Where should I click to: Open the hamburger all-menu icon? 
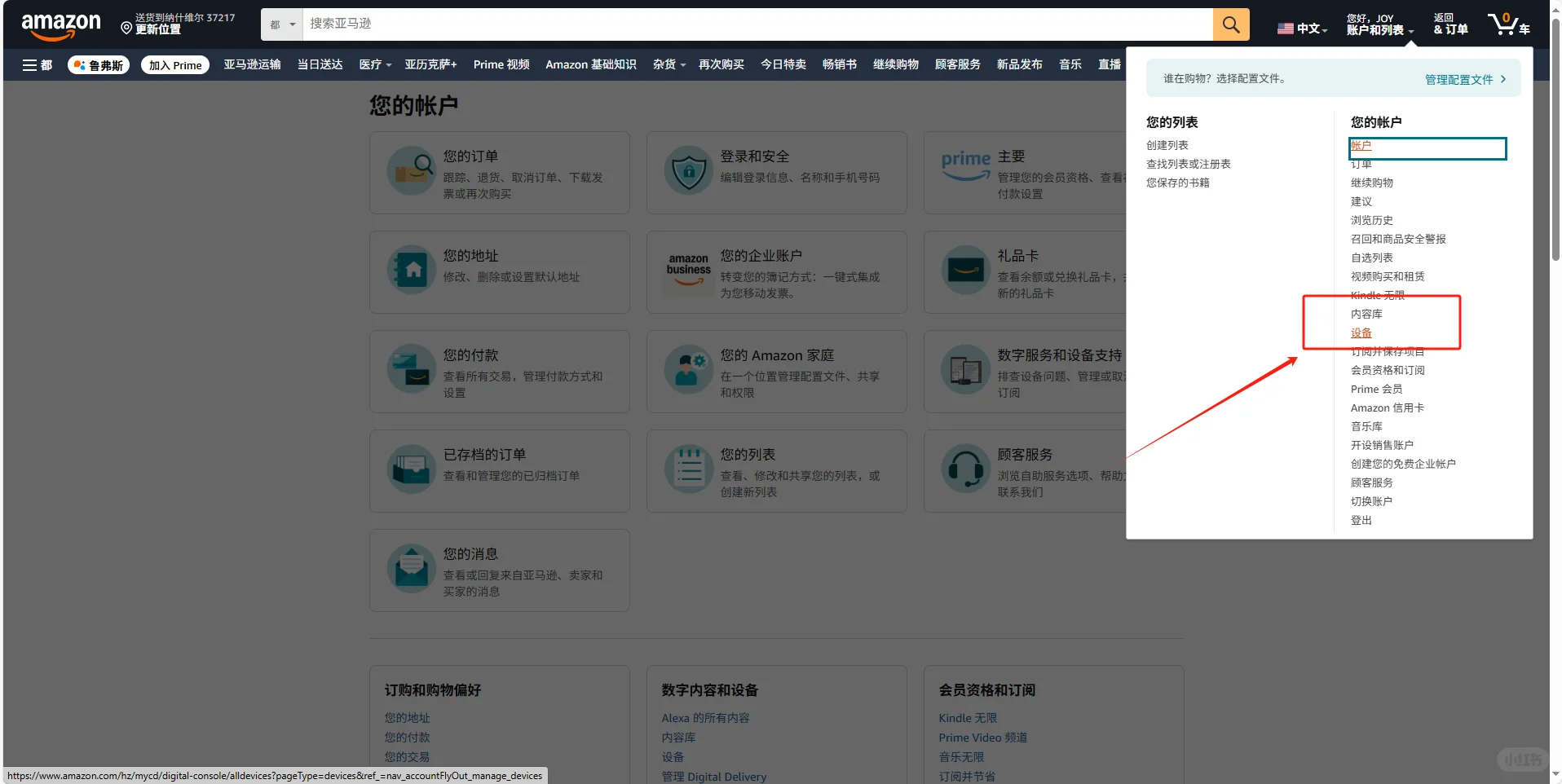point(29,65)
